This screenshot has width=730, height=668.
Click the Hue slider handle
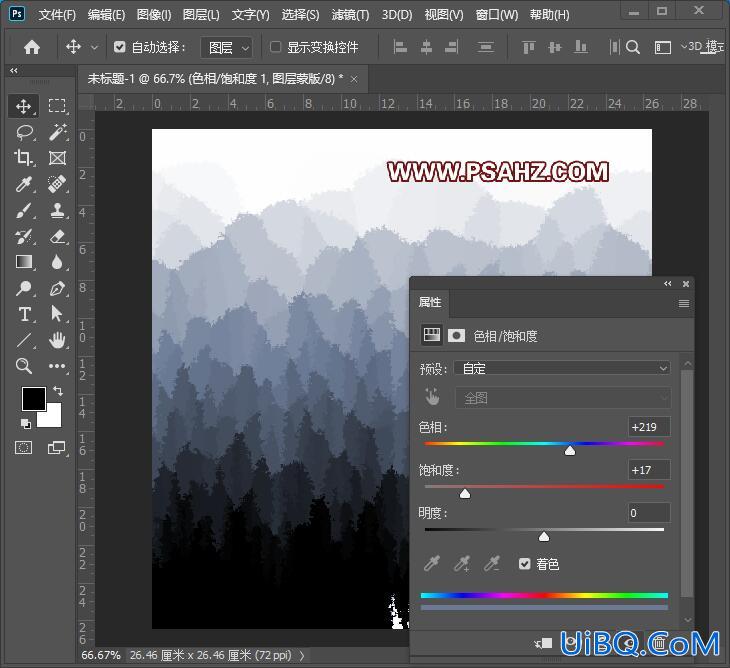click(x=569, y=451)
